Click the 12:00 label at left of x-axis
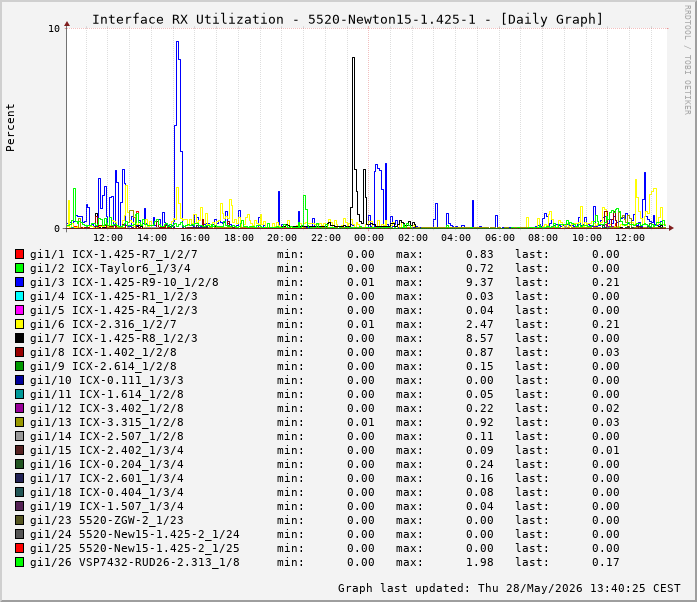 pyautogui.click(x=108, y=237)
